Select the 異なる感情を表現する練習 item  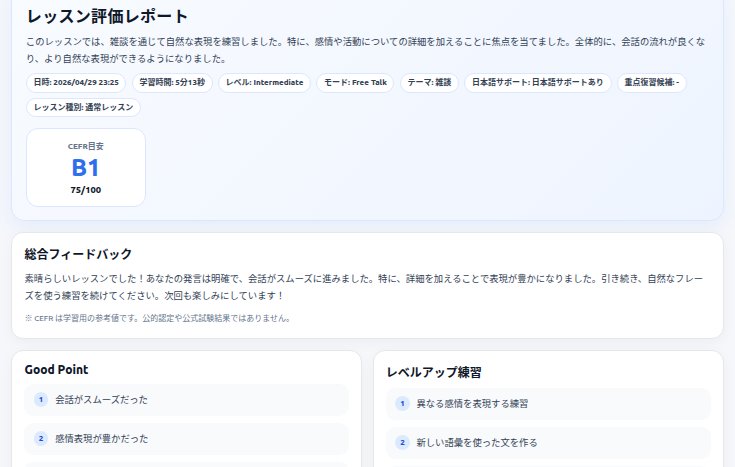click(548, 404)
